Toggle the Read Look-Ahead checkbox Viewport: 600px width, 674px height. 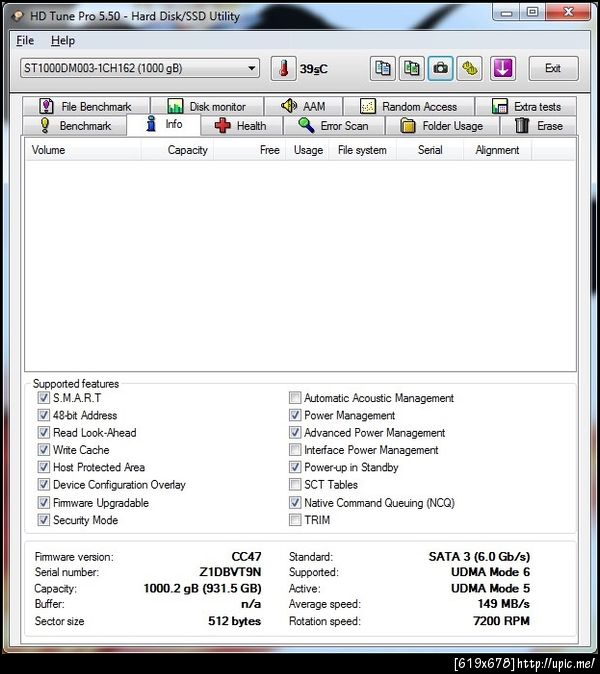[43, 432]
